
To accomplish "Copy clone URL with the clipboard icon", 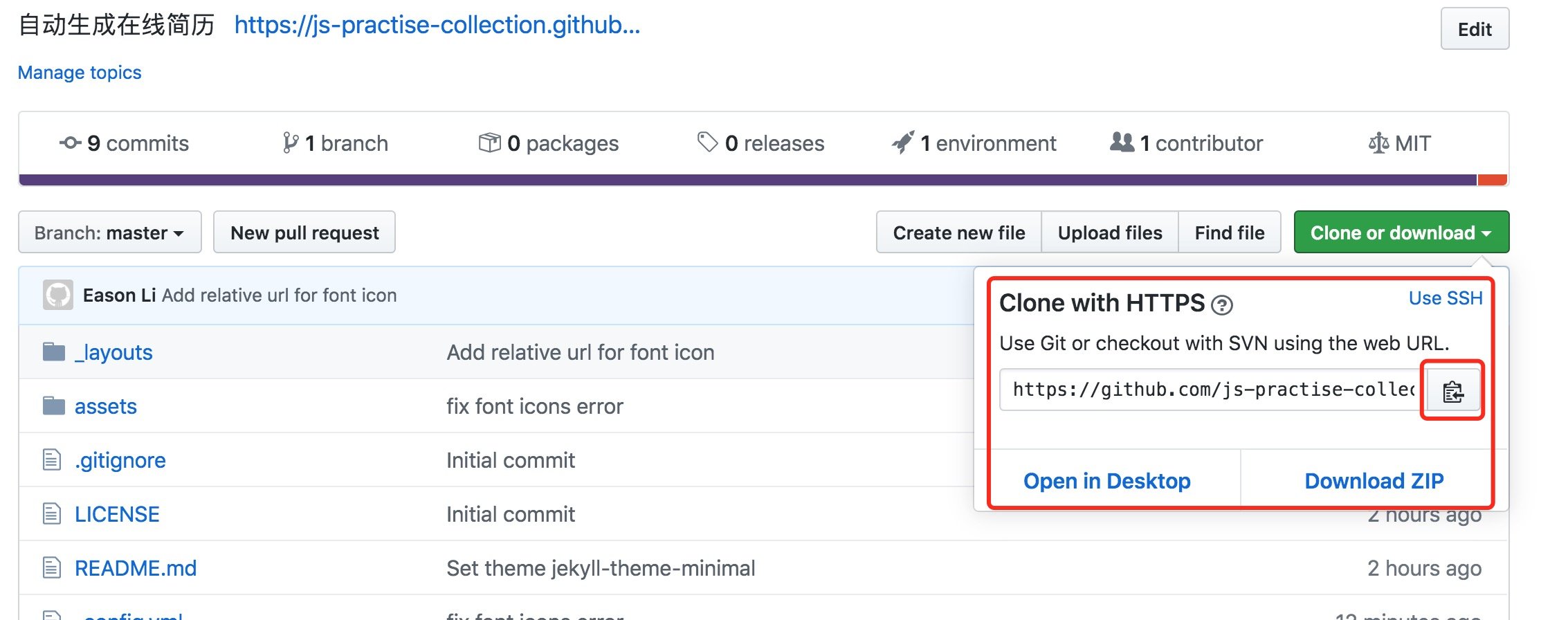I will point(1453,391).
